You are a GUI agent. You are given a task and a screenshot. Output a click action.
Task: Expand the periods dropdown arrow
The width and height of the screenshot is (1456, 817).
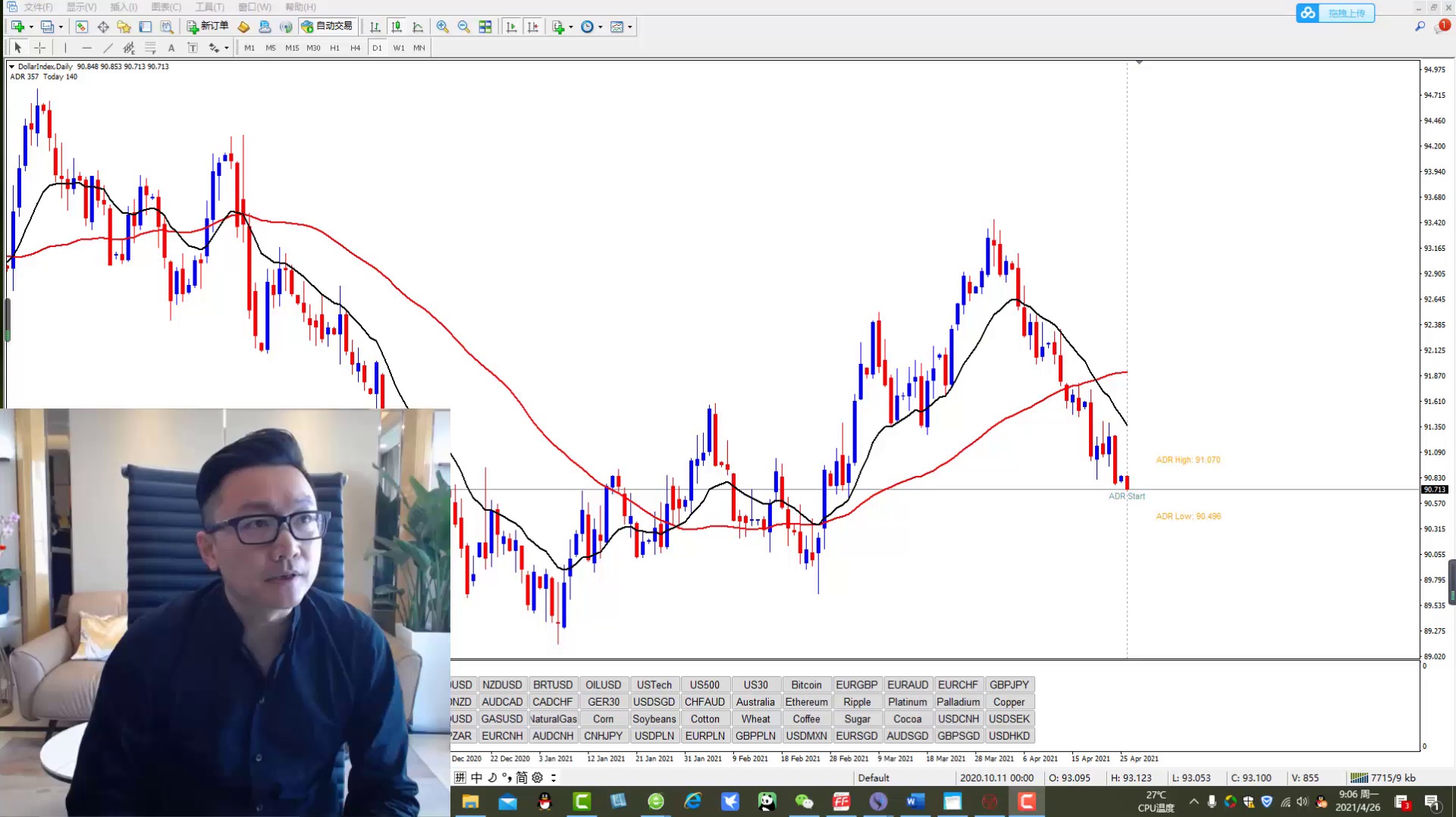(601, 27)
